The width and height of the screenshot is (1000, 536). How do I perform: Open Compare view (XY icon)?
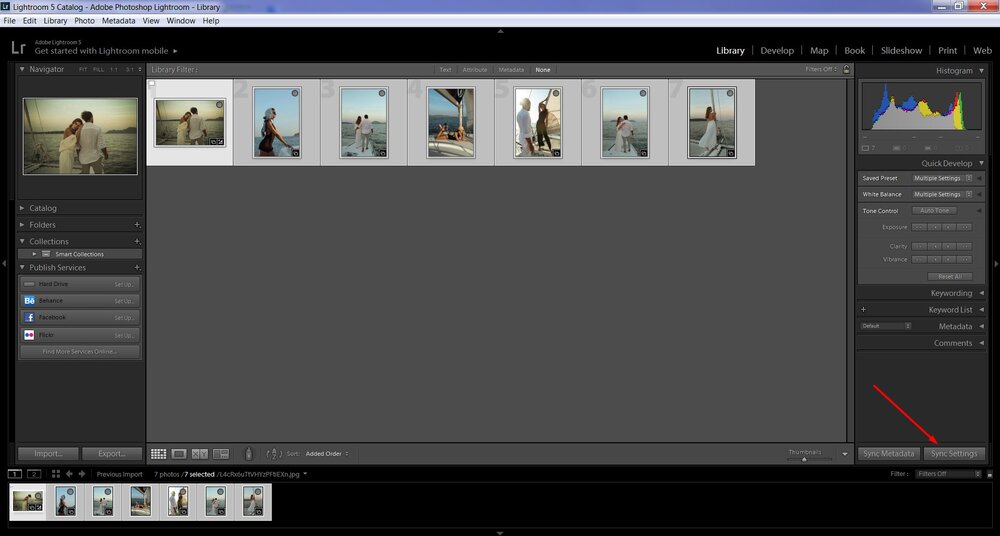200,454
